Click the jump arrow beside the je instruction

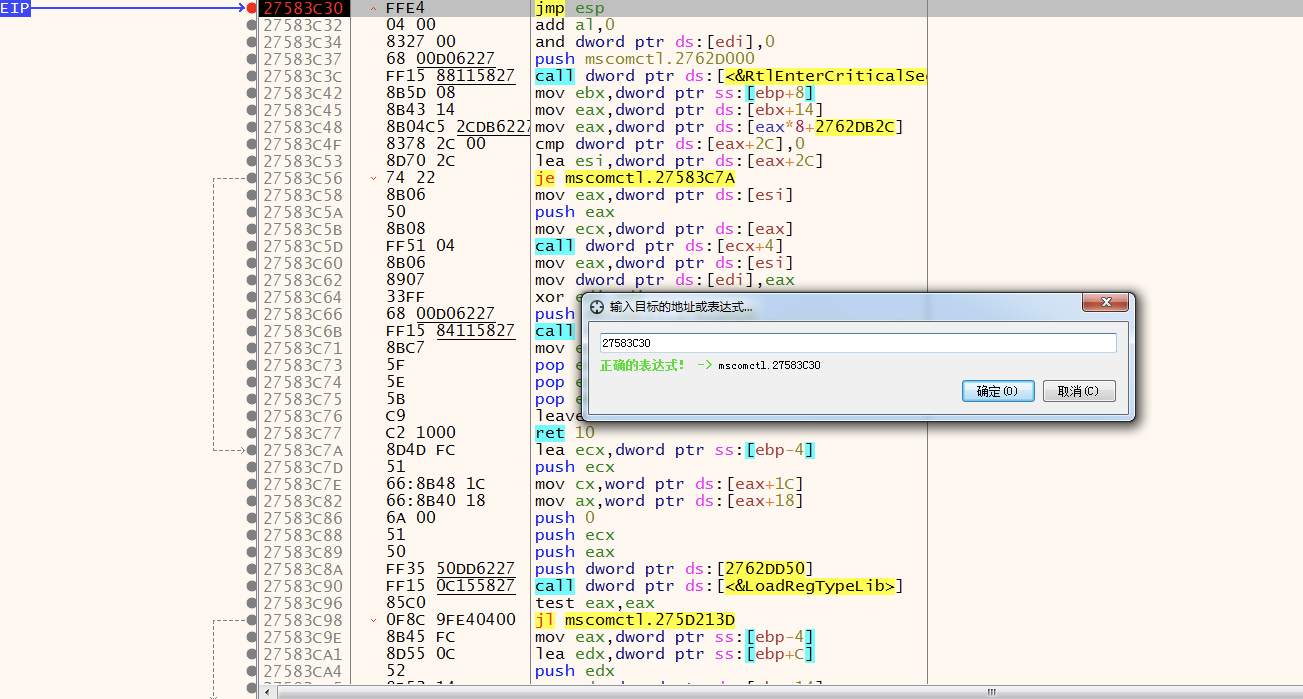(x=374, y=178)
